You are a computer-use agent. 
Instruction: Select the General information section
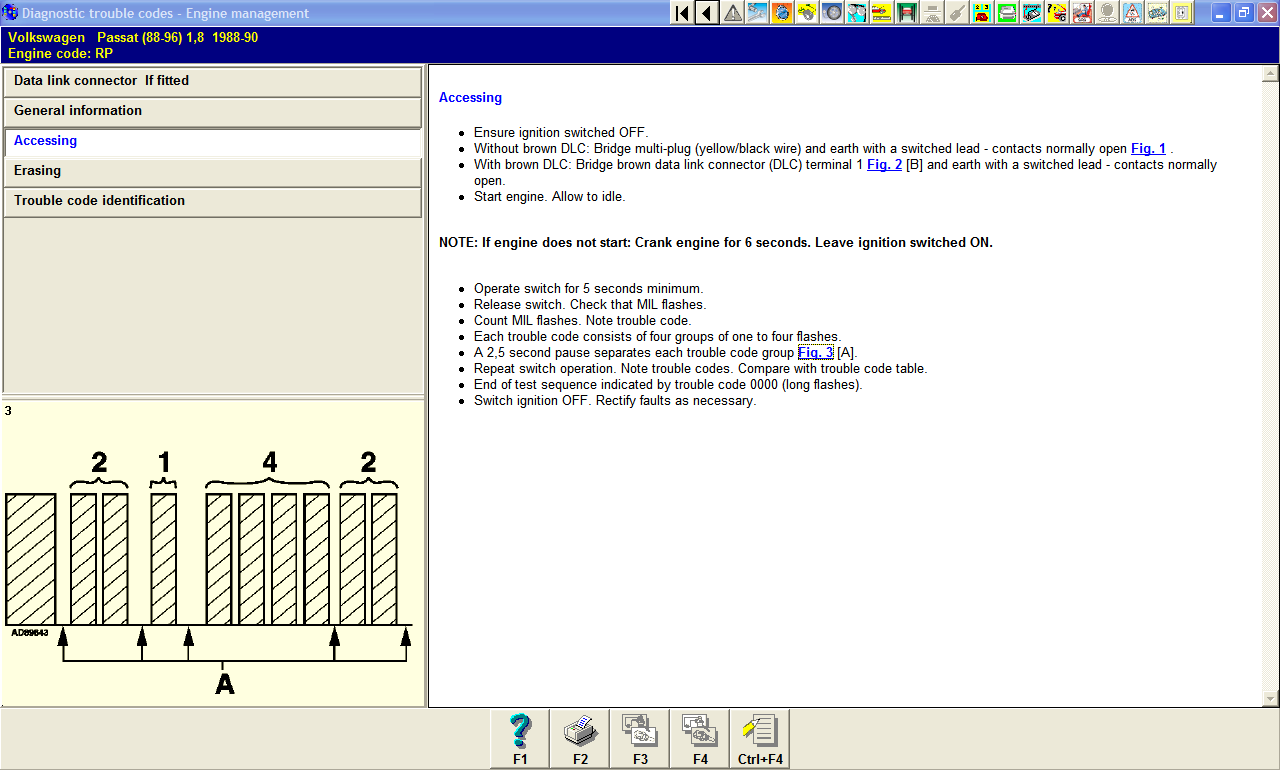coord(212,111)
